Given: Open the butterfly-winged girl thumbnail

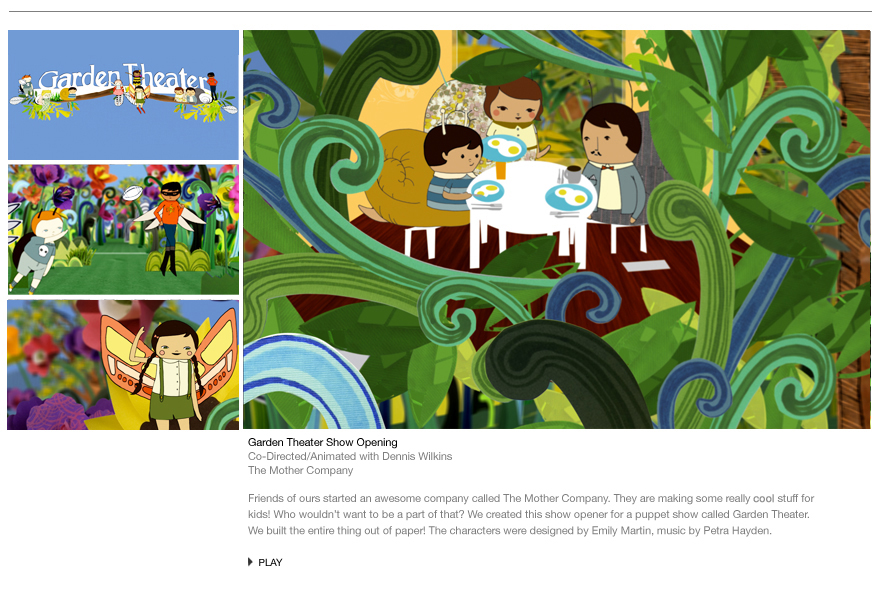Looking at the screenshot, I should (x=124, y=365).
